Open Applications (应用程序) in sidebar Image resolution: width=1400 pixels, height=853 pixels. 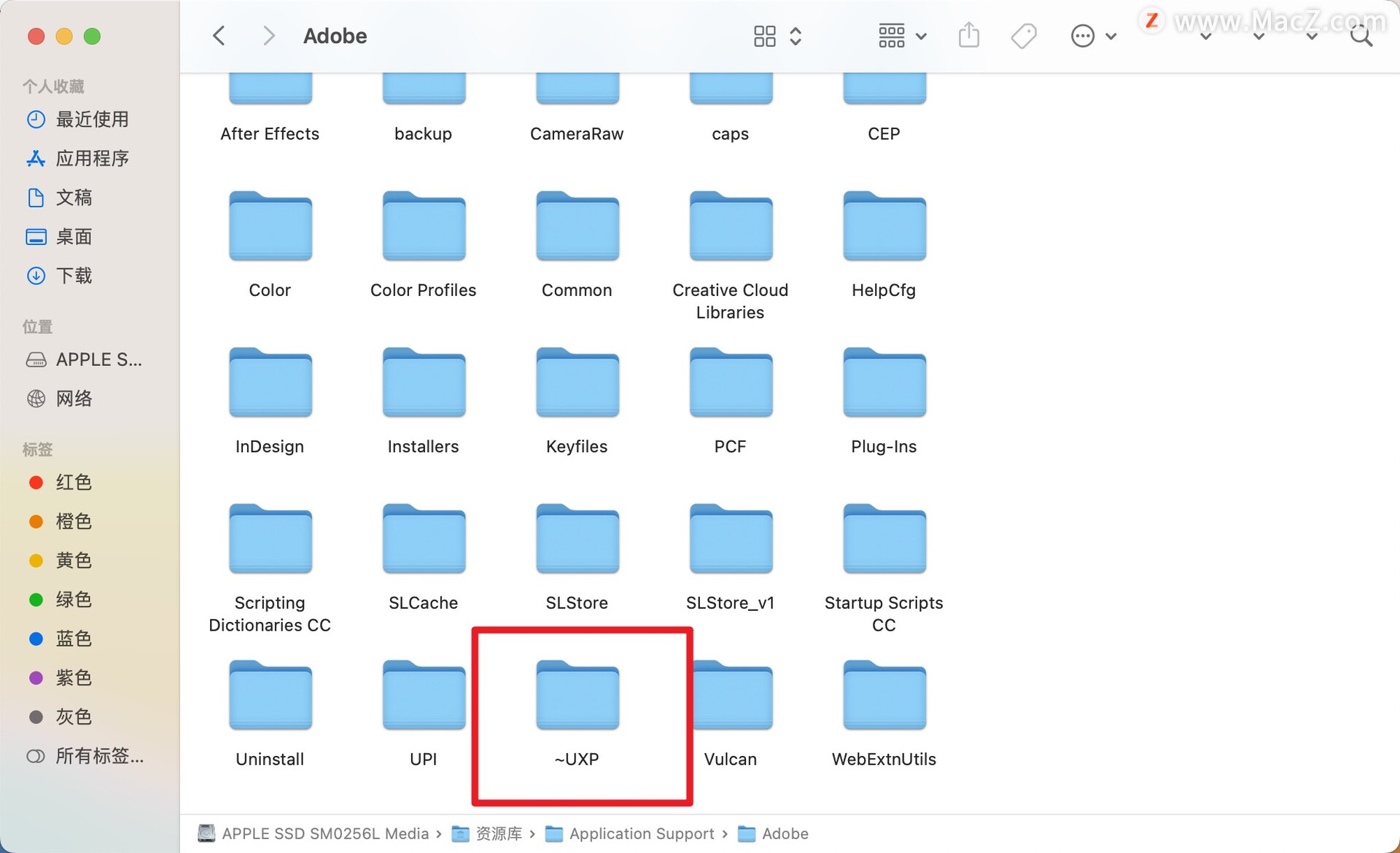78,158
